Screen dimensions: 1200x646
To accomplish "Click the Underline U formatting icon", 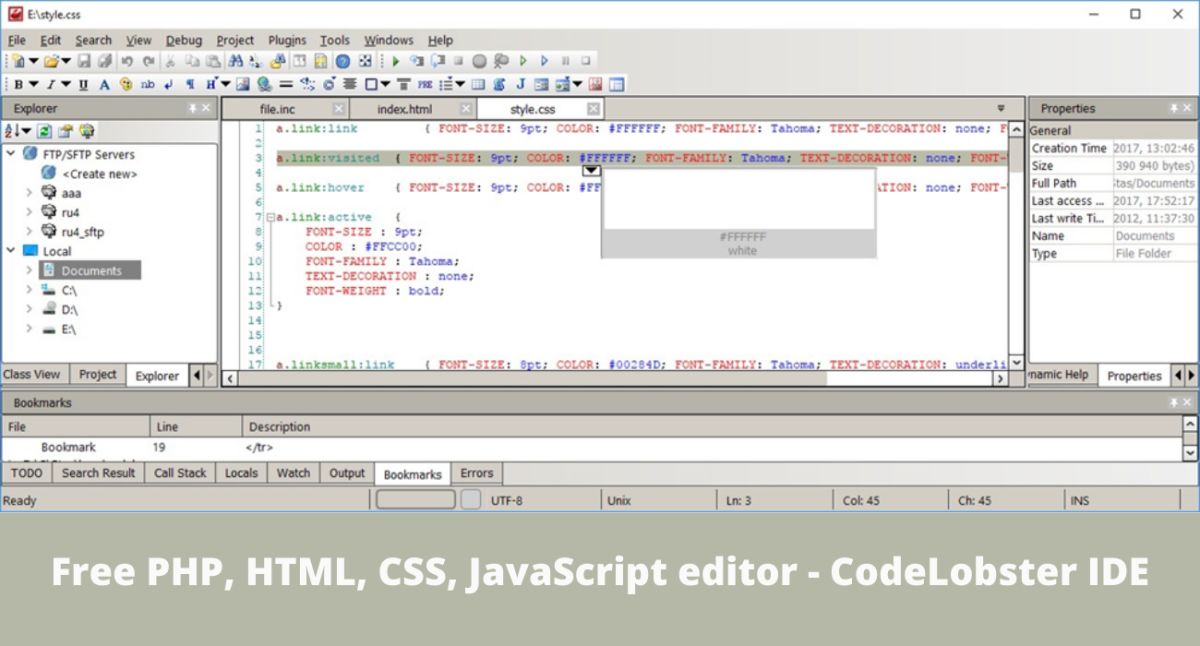I will point(83,84).
